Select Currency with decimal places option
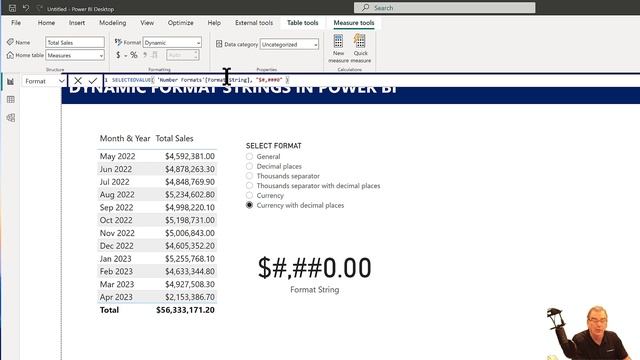Screen dimensions: 640x360 [x=249, y=205]
